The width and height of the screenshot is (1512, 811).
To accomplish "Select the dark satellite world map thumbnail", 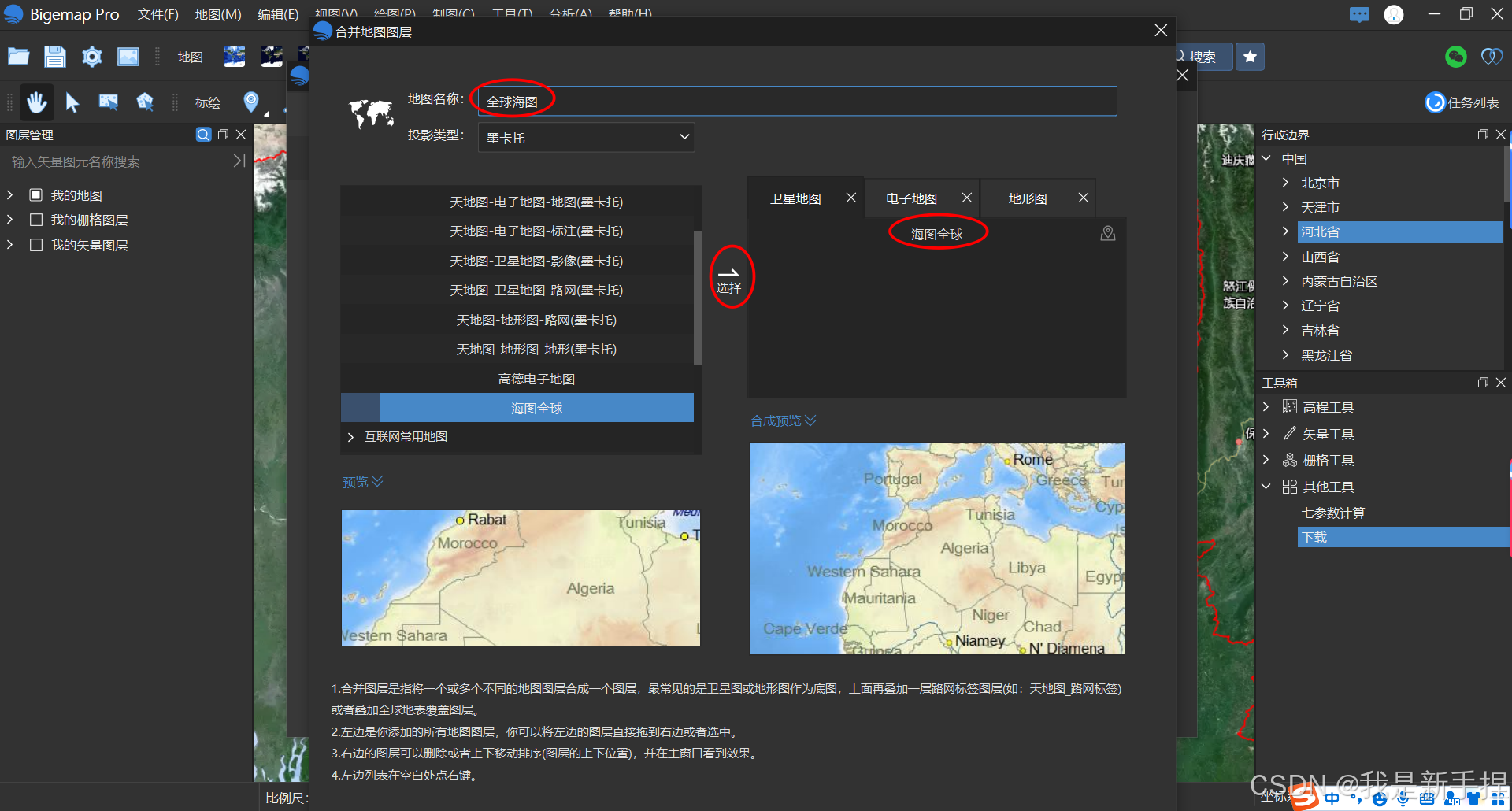I will pyautogui.click(x=272, y=57).
